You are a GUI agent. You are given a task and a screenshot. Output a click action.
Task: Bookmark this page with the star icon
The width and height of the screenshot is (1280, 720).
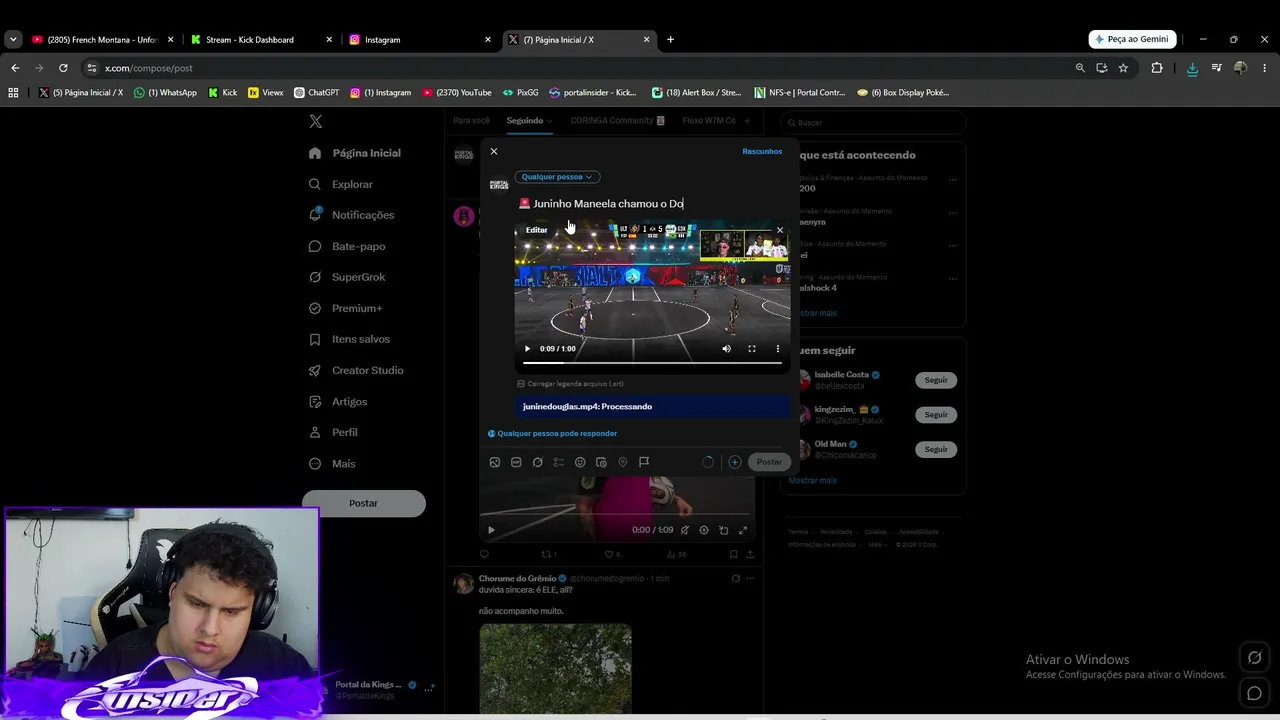point(1123,68)
